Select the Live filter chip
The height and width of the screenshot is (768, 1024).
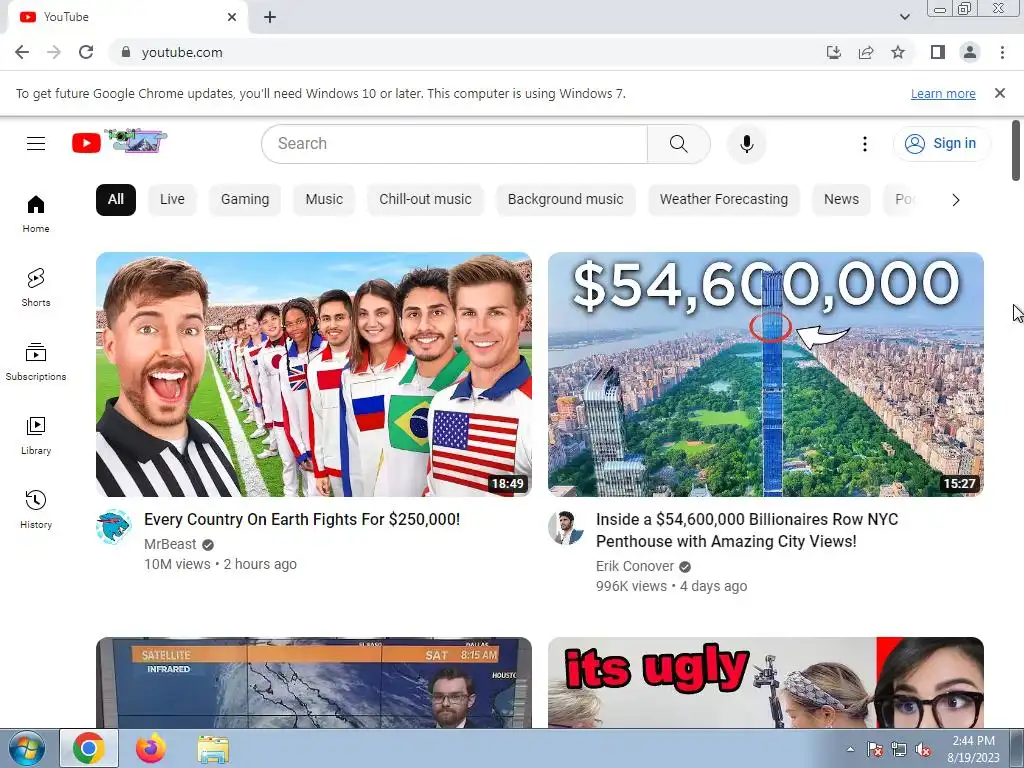[172, 200]
